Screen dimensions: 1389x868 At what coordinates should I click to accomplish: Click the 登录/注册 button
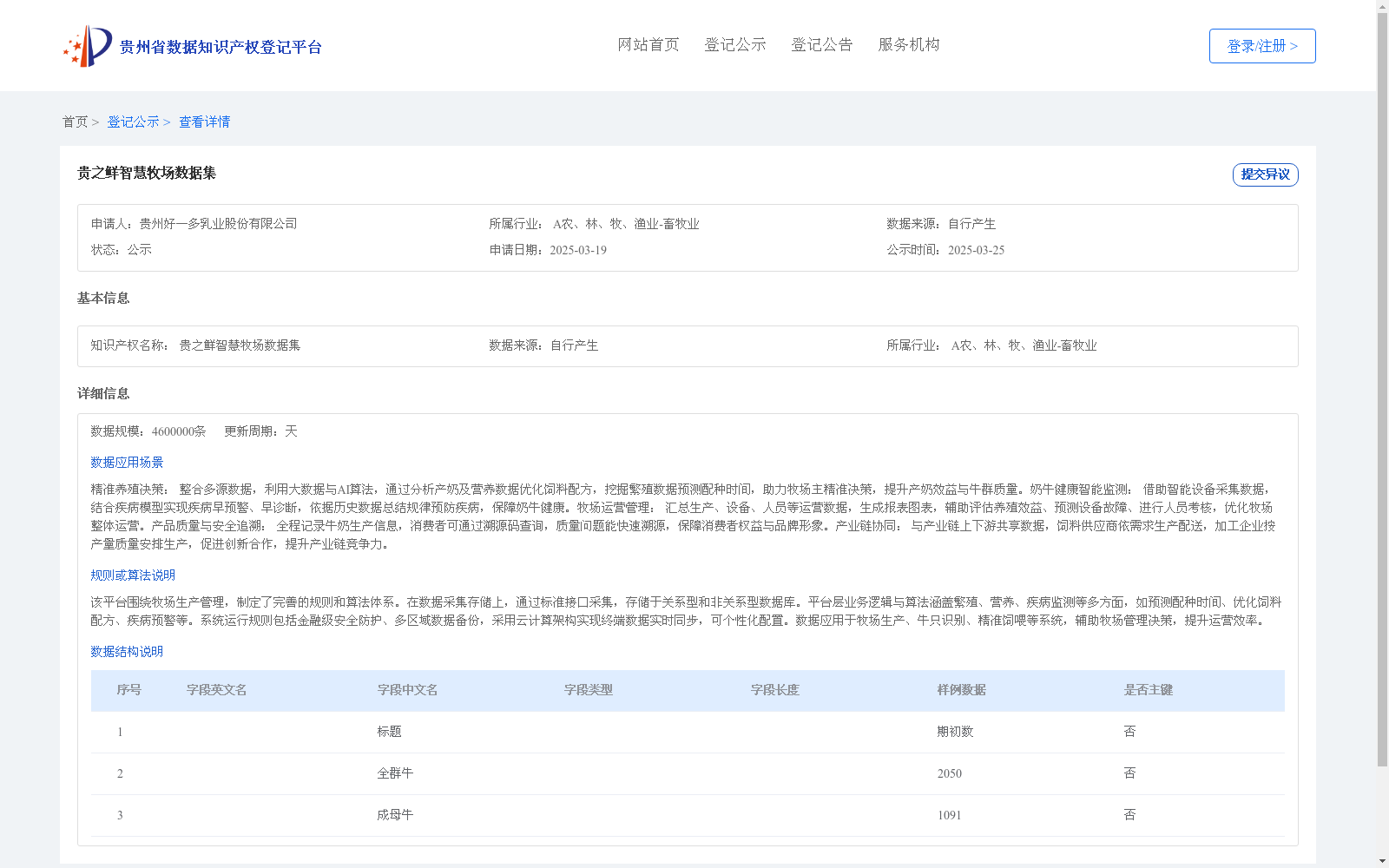[x=1262, y=46]
